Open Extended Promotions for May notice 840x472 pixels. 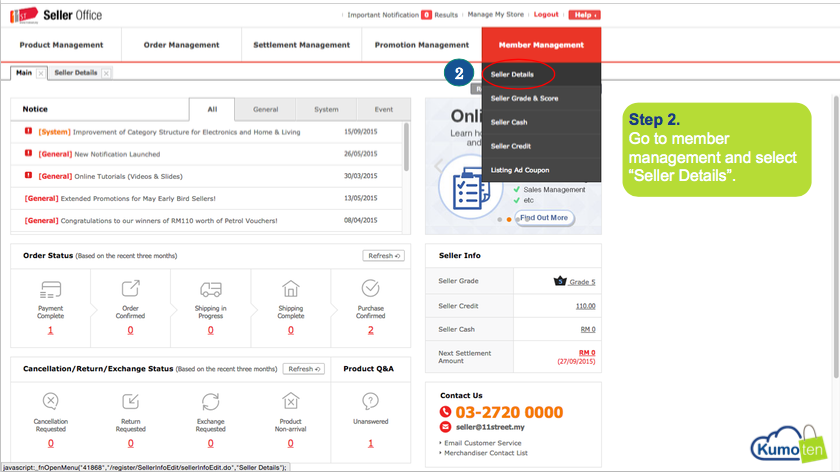138,198
